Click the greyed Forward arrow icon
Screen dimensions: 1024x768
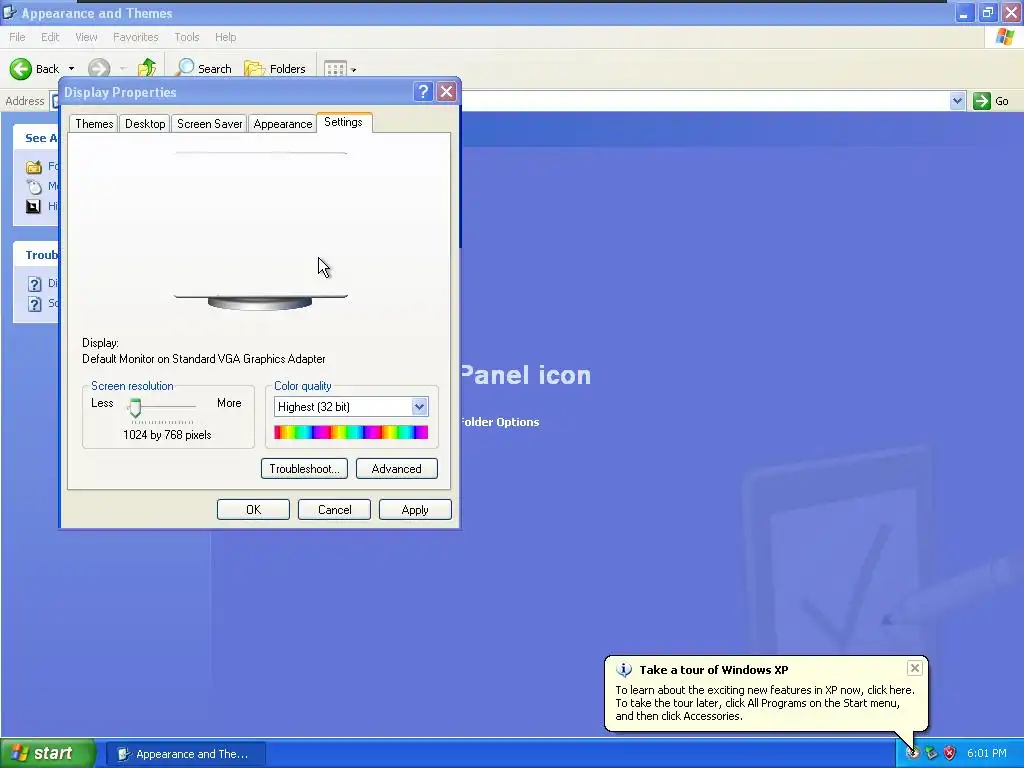tap(99, 69)
